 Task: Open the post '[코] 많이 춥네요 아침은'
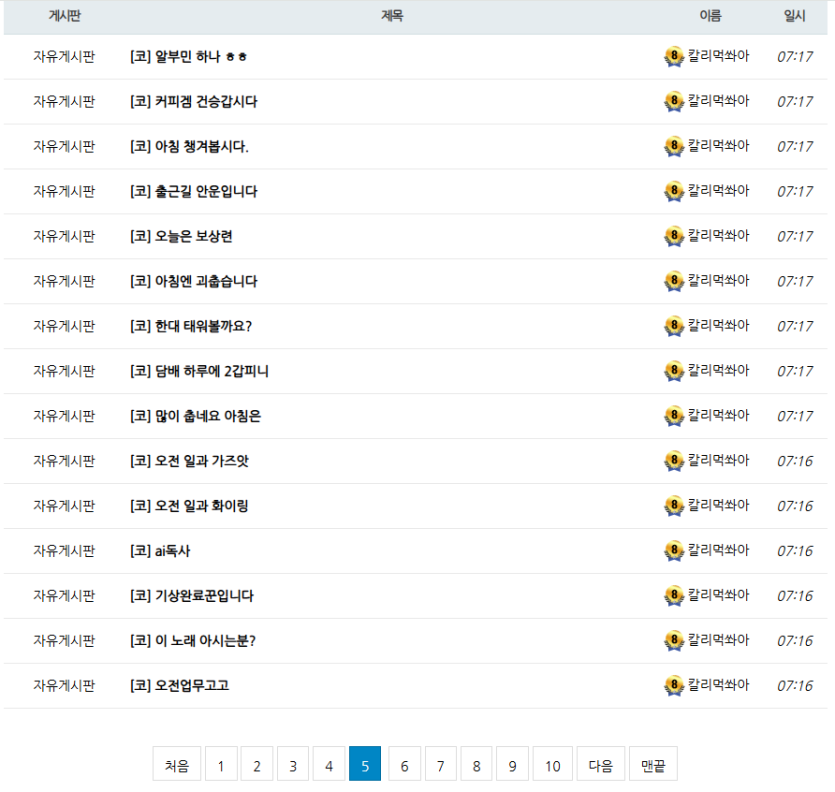coord(195,416)
